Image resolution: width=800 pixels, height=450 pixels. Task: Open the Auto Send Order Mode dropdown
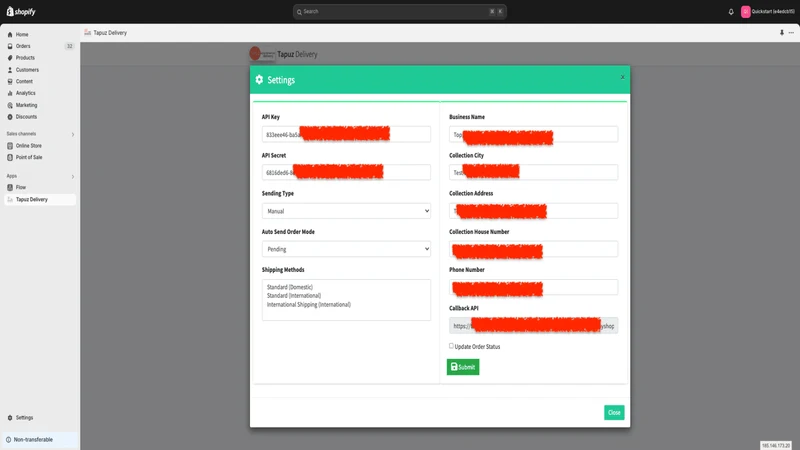[x=346, y=249]
